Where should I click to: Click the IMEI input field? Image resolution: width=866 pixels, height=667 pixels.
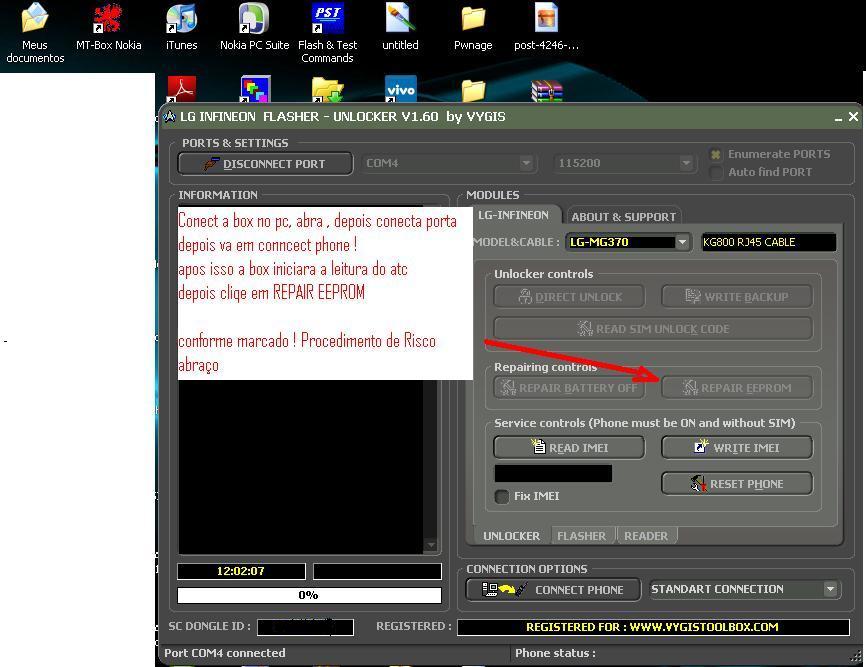553,473
